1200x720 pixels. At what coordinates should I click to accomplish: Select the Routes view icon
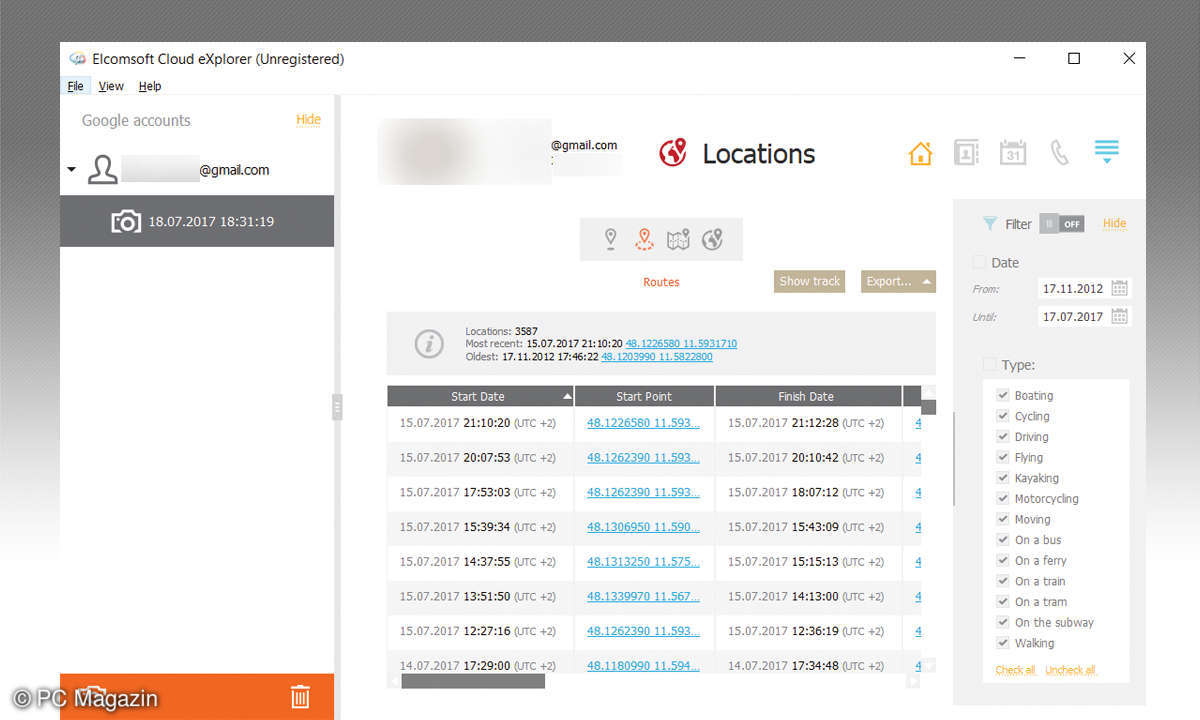pyautogui.click(x=645, y=240)
